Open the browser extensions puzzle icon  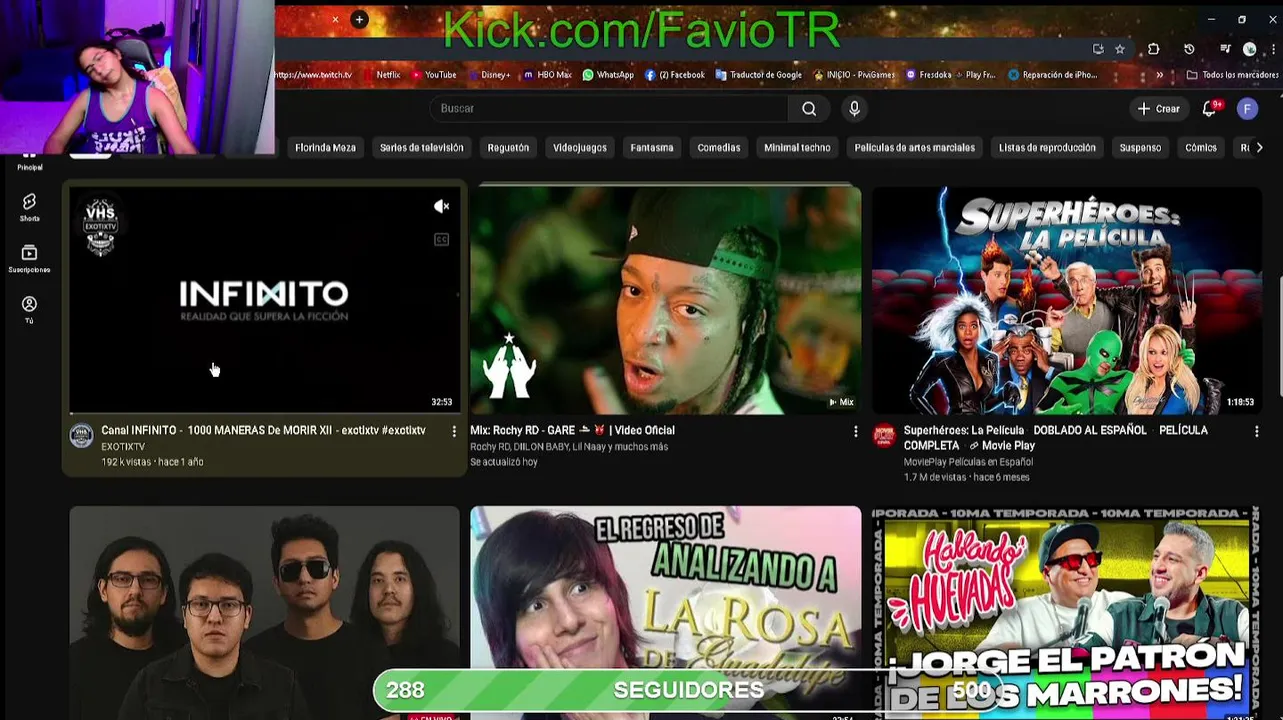pyautogui.click(x=1153, y=49)
